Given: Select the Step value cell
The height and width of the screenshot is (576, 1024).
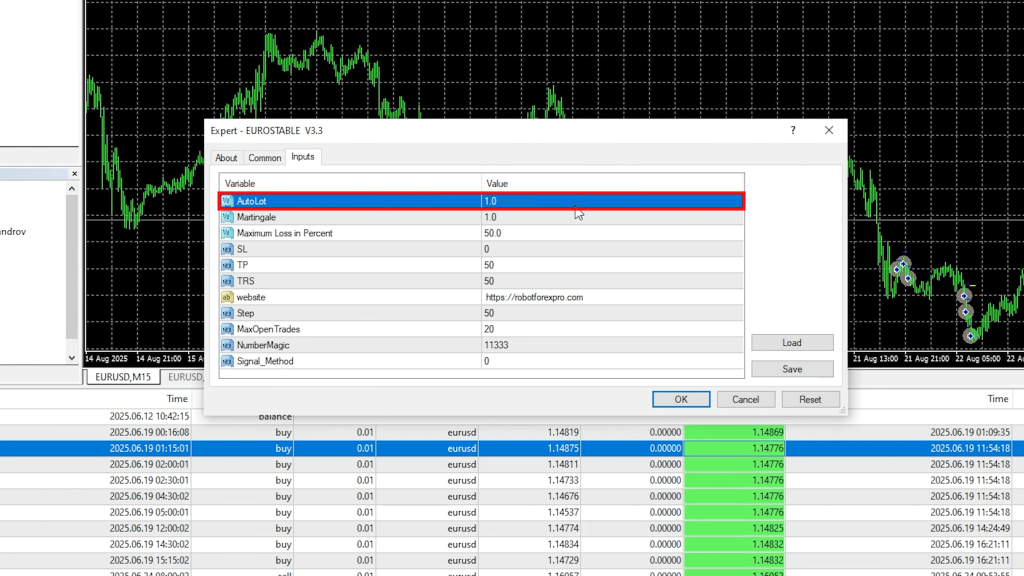Looking at the screenshot, I should pyautogui.click(x=612, y=313).
